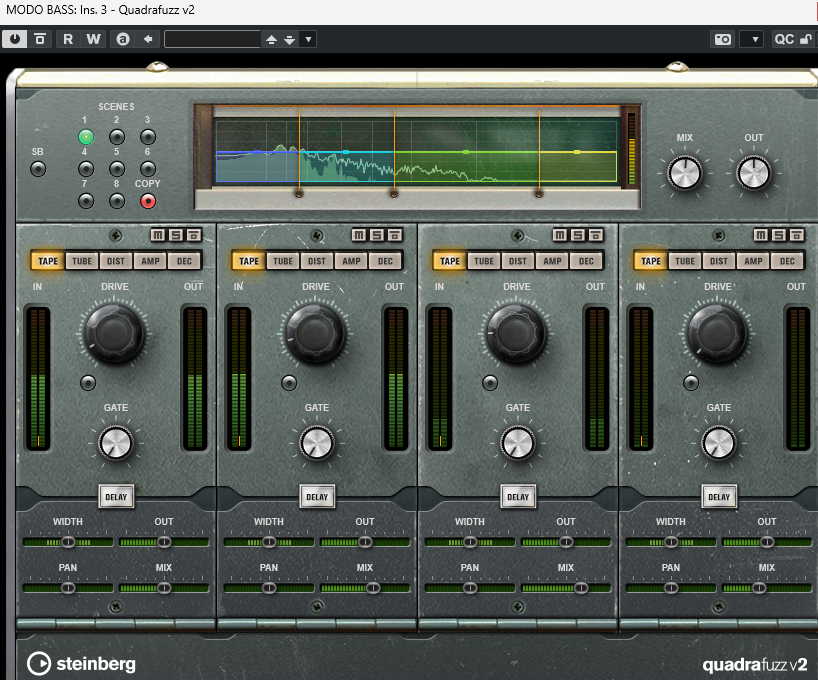Select the TAPE tab in band 1
Viewport: 818px width, 680px height.
(x=48, y=261)
